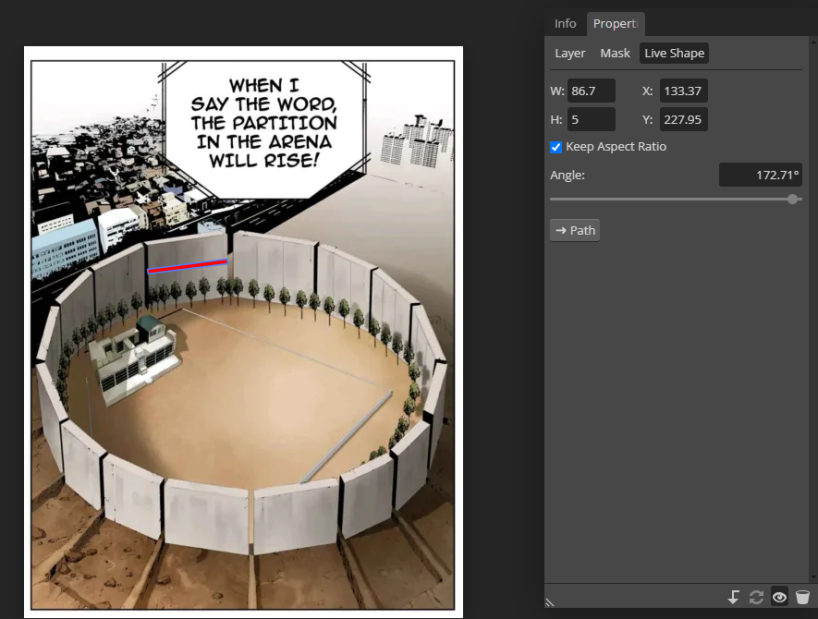Image resolution: width=818 pixels, height=619 pixels.
Task: Select the Live Shape sub-tab
Action: (x=674, y=53)
